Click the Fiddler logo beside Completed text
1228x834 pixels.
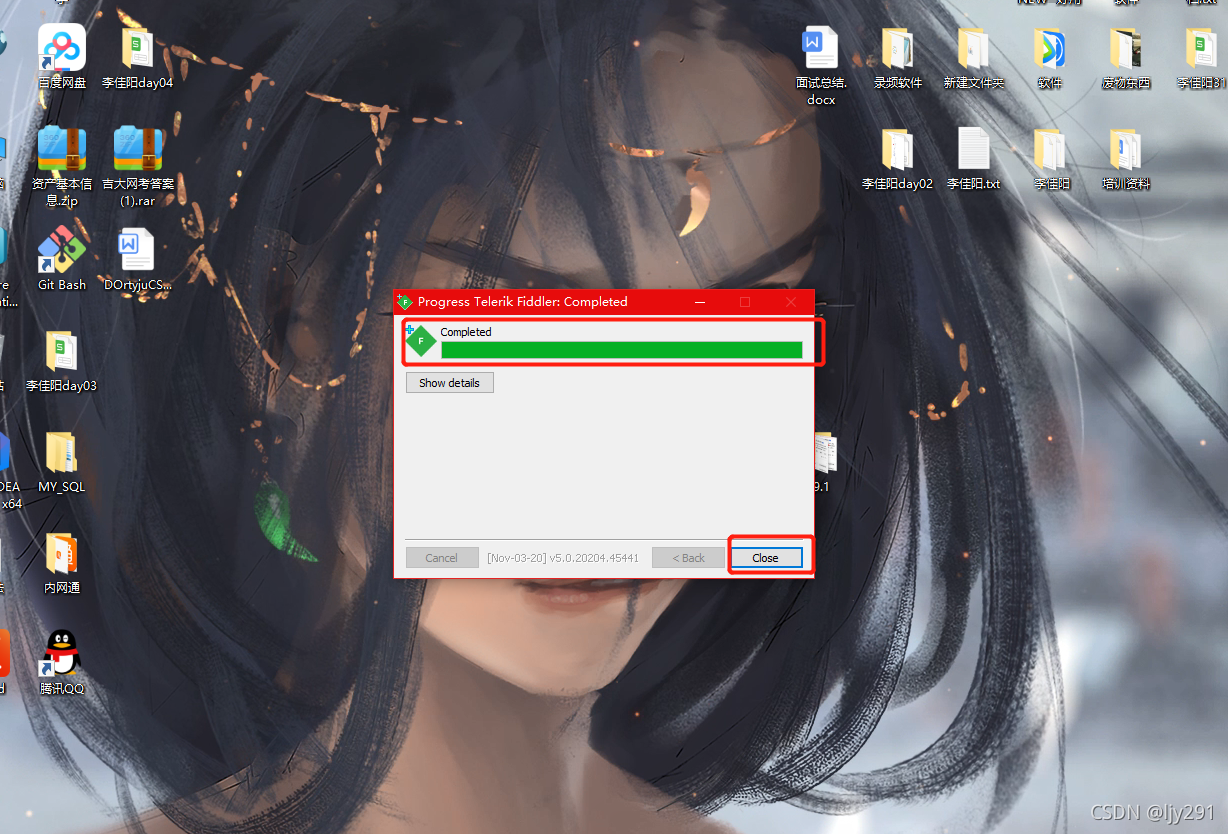(421, 341)
